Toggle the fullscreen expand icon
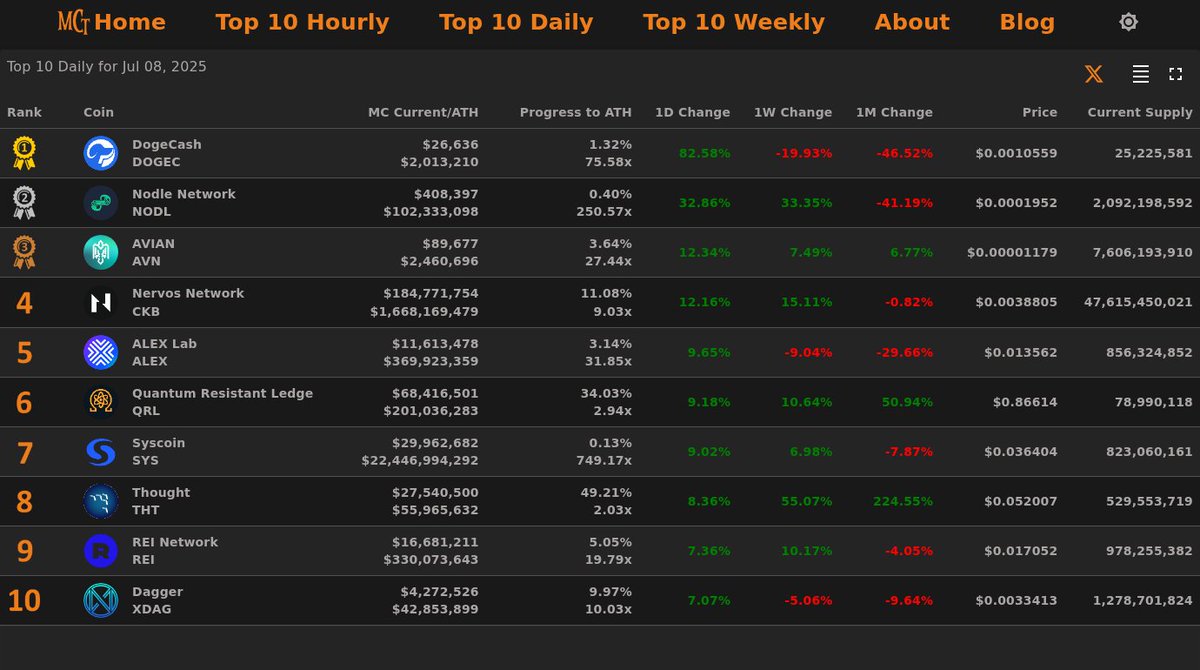 (1175, 74)
